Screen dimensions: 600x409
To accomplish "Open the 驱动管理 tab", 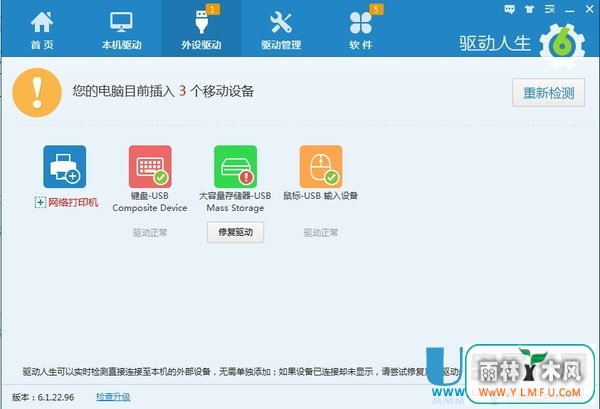I will pos(281,29).
